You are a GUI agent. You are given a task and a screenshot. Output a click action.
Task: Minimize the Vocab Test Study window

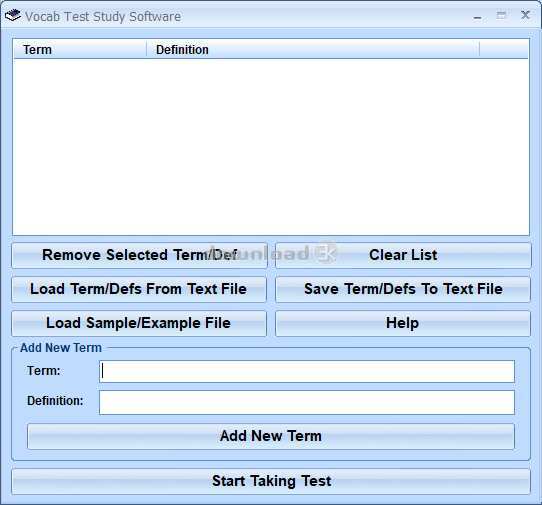click(477, 17)
